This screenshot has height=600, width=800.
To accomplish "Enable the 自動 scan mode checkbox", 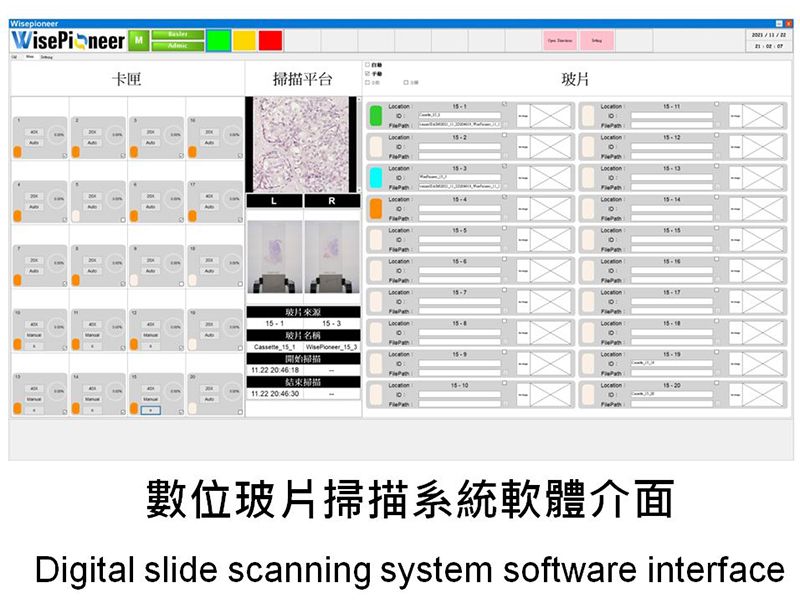I will (368, 66).
